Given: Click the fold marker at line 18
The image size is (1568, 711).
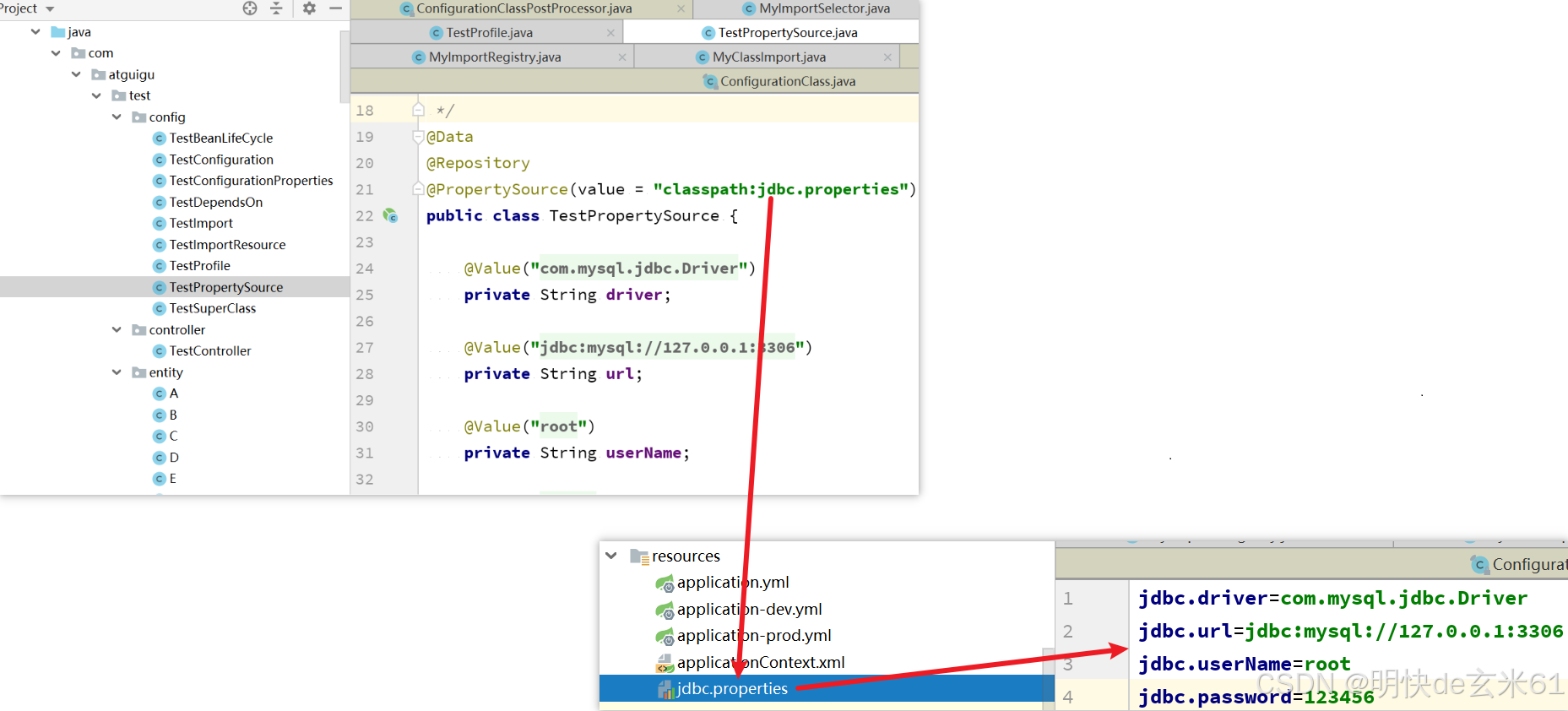Looking at the screenshot, I should [x=418, y=110].
